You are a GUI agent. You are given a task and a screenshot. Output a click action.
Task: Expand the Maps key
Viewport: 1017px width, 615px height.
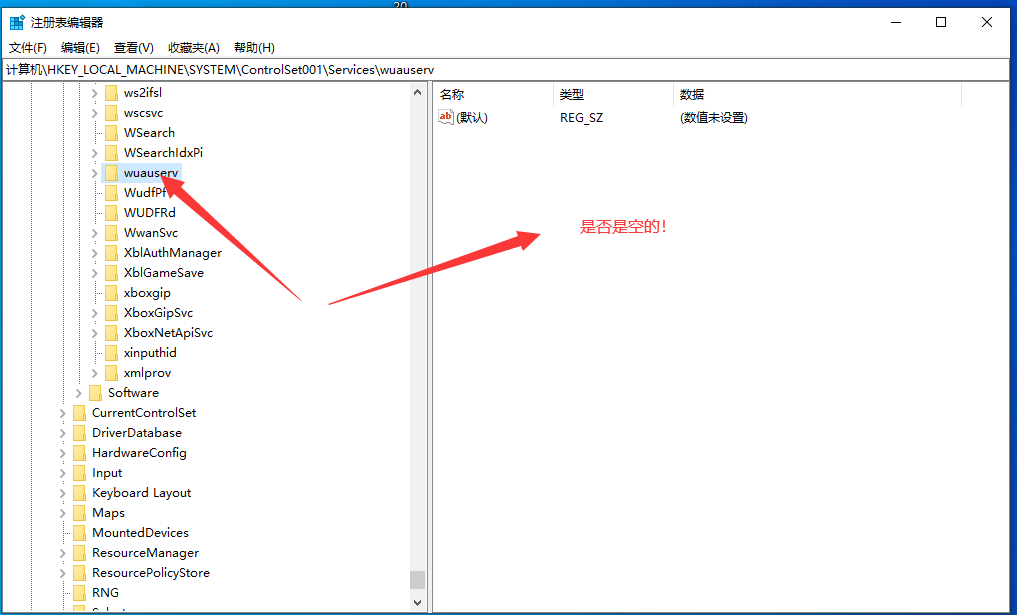63,513
